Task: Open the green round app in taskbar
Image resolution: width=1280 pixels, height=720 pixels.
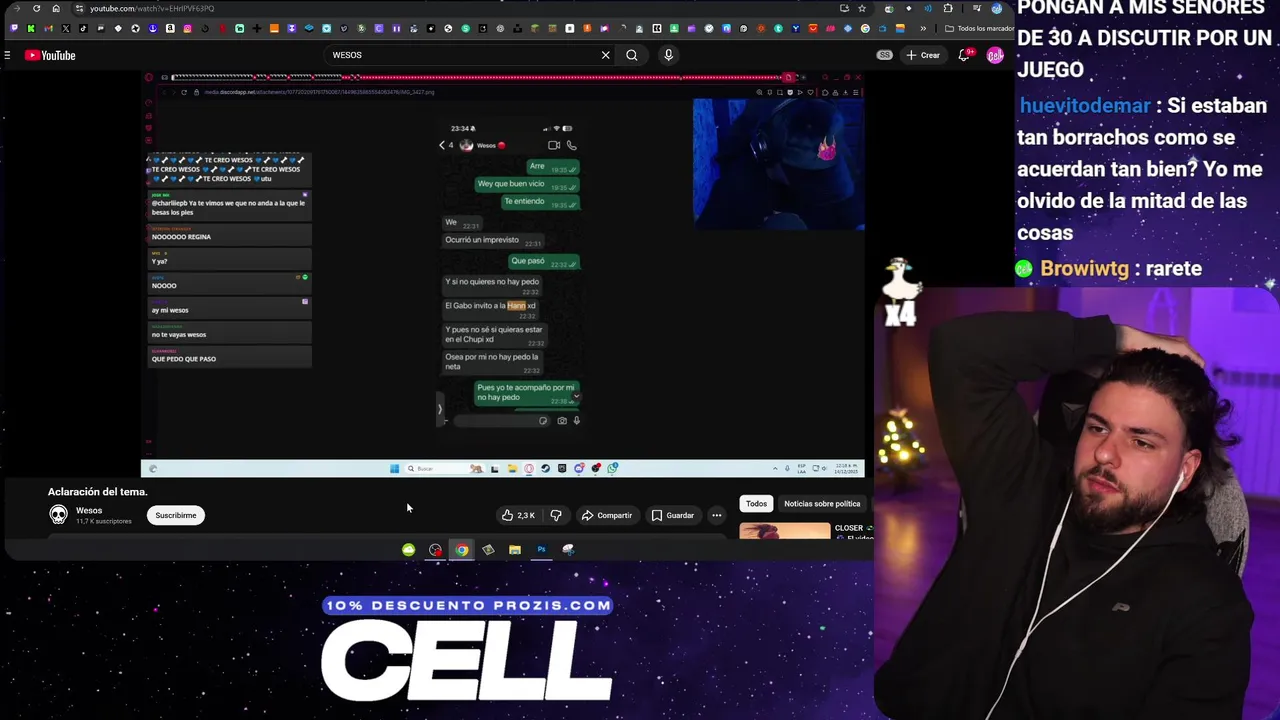Action: (x=409, y=549)
